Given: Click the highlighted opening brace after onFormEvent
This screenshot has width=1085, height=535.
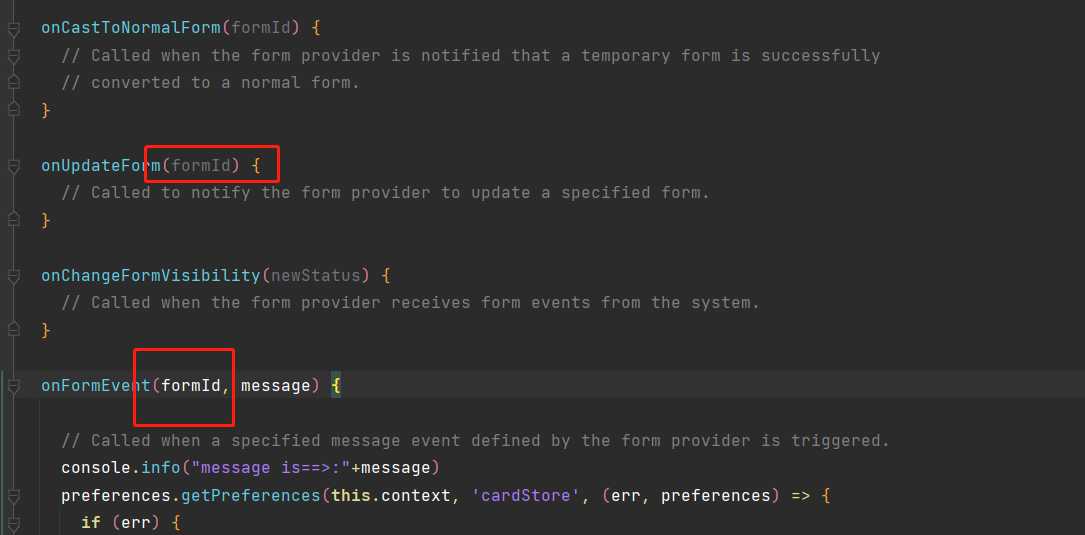Looking at the screenshot, I should tap(336, 385).
